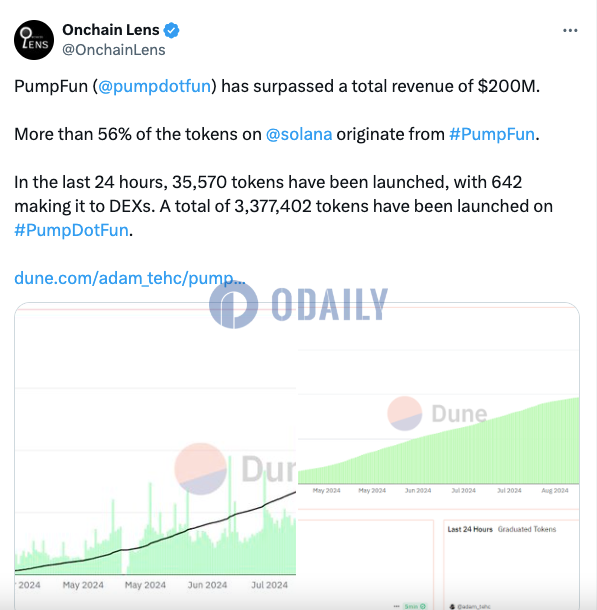This screenshot has height=610, width=597.
Task: Click the Dune logo on the left bar chart
Action: coord(235,469)
